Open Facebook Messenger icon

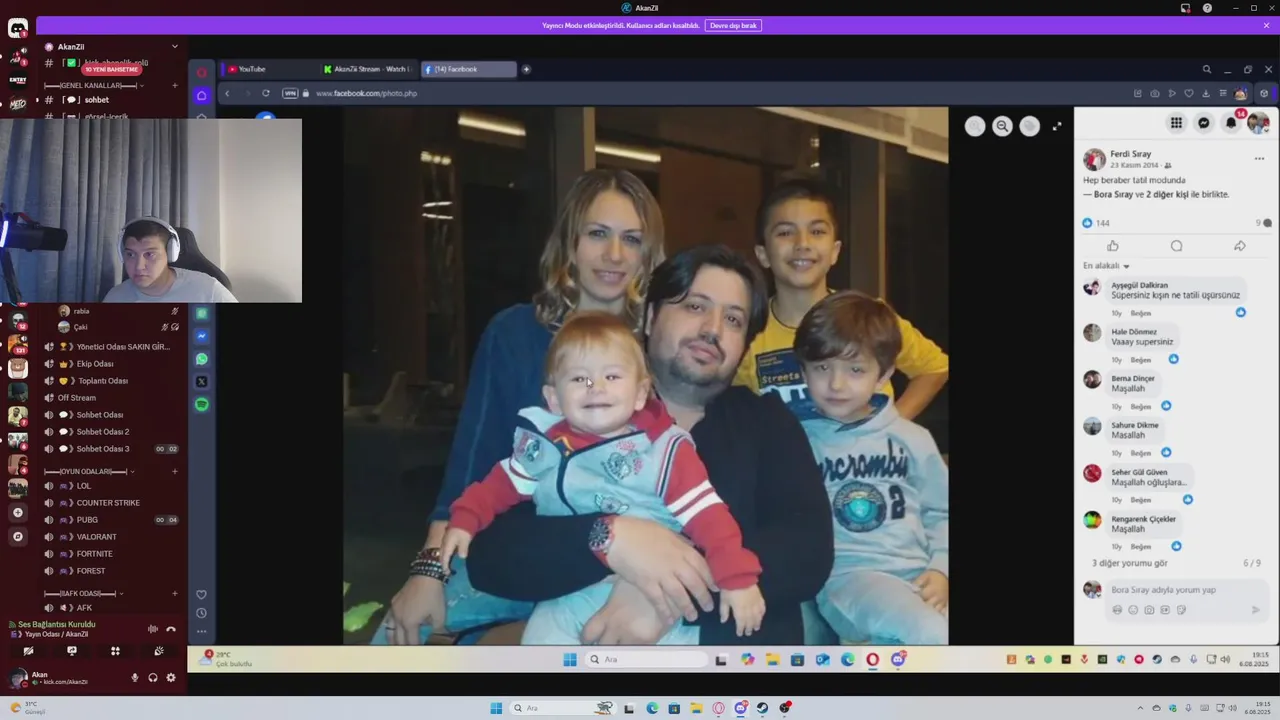1204,123
